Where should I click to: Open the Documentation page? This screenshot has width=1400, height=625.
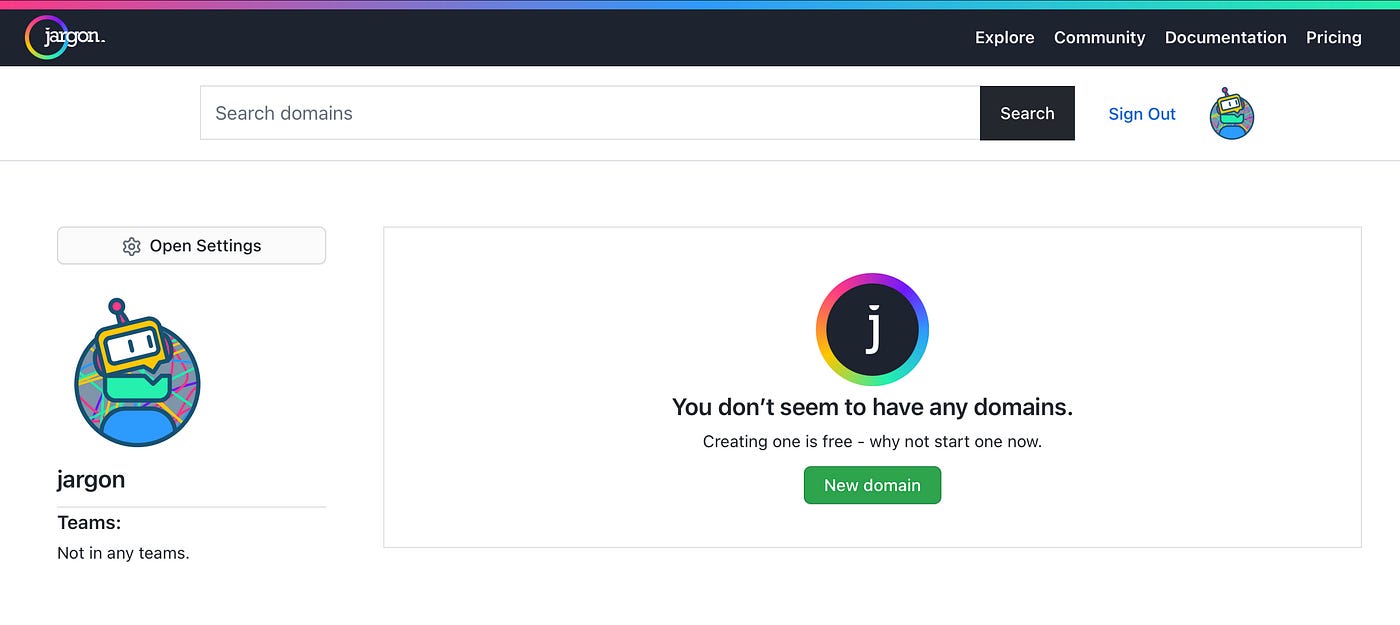1225,37
